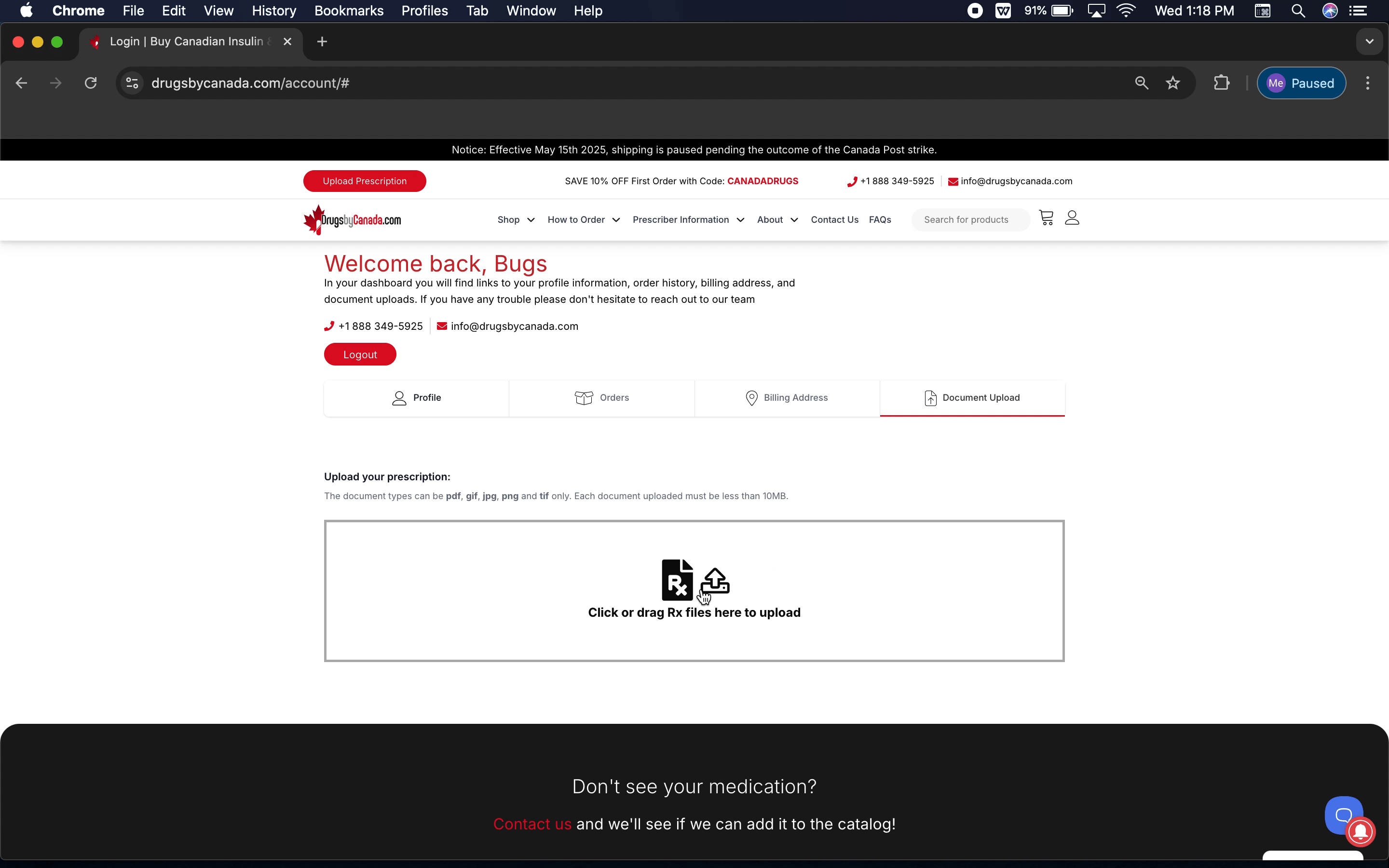
Task: Click the Upload Prescription button
Action: 365,181
